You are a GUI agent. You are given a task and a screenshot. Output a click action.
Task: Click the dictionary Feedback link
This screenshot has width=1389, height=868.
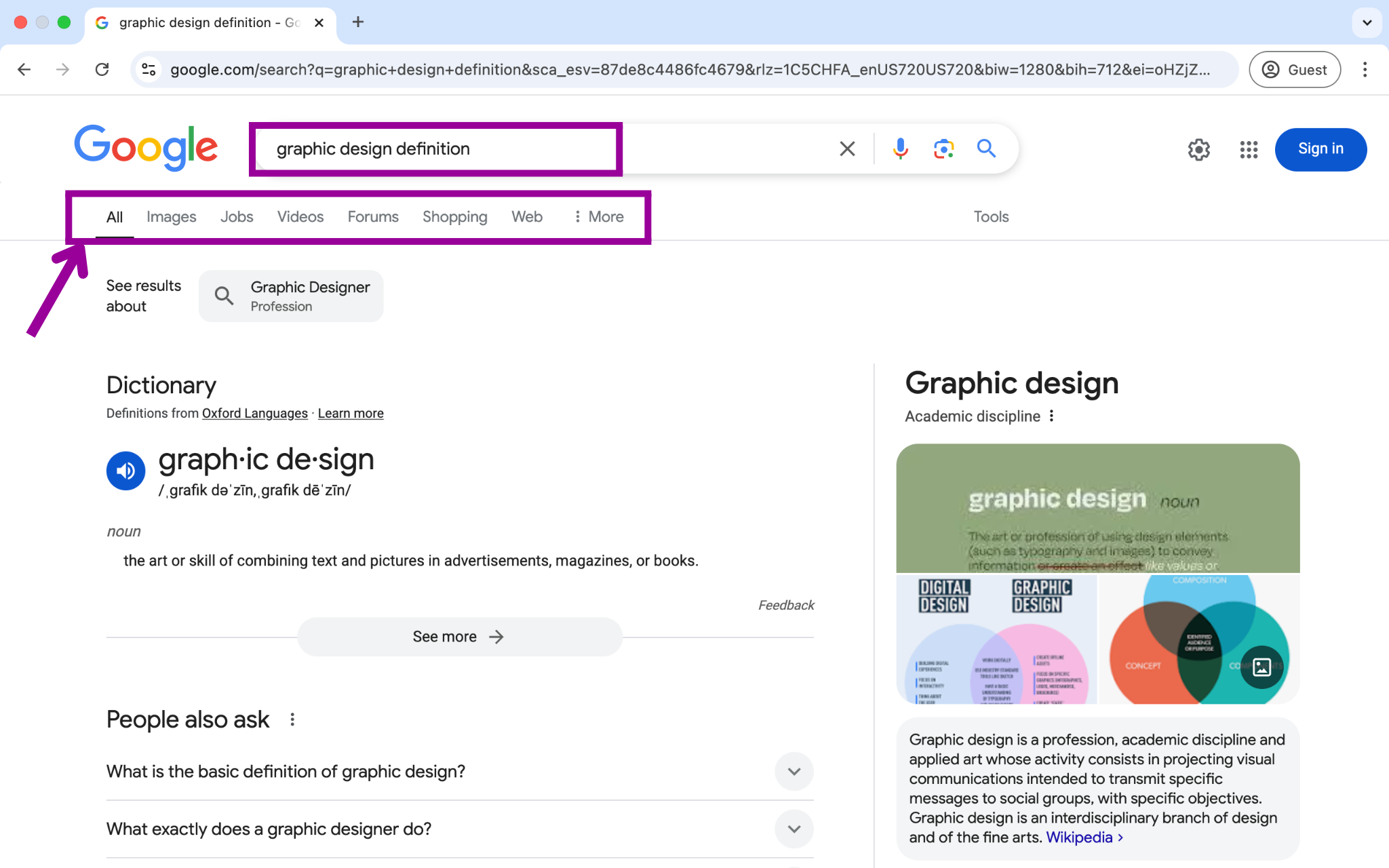click(x=786, y=605)
